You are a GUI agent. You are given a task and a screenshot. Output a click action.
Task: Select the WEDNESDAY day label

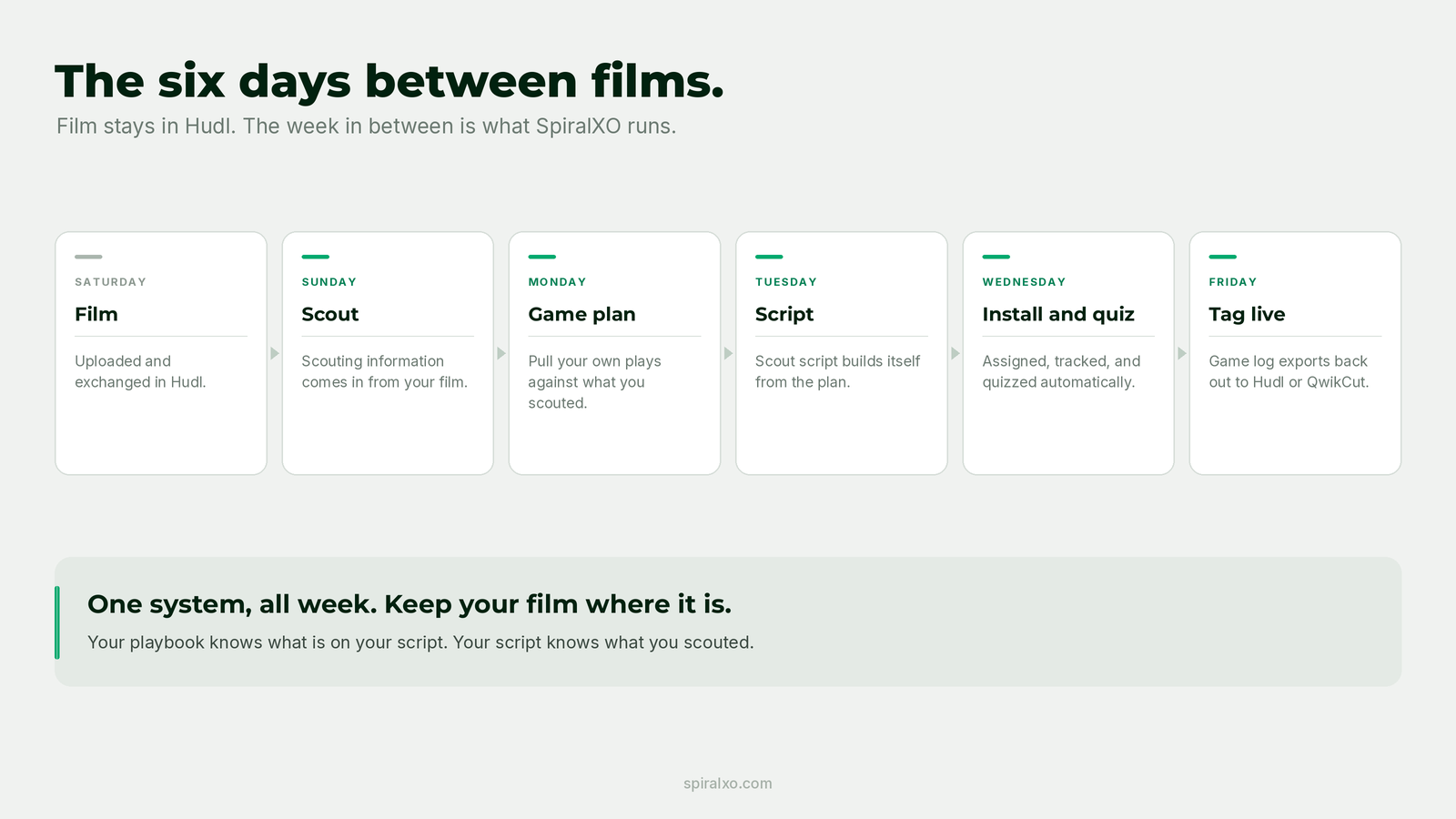[x=1024, y=282]
